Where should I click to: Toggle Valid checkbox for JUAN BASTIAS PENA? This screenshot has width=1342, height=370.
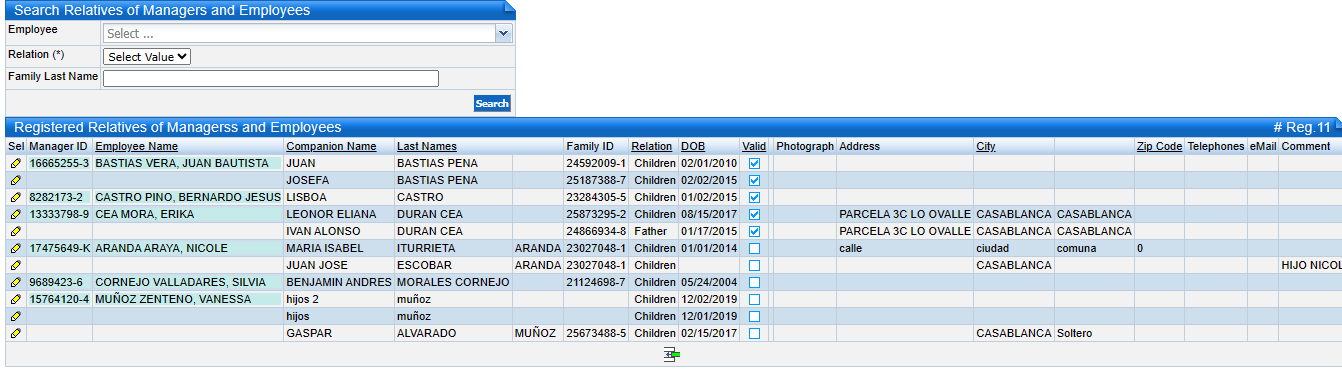(755, 163)
